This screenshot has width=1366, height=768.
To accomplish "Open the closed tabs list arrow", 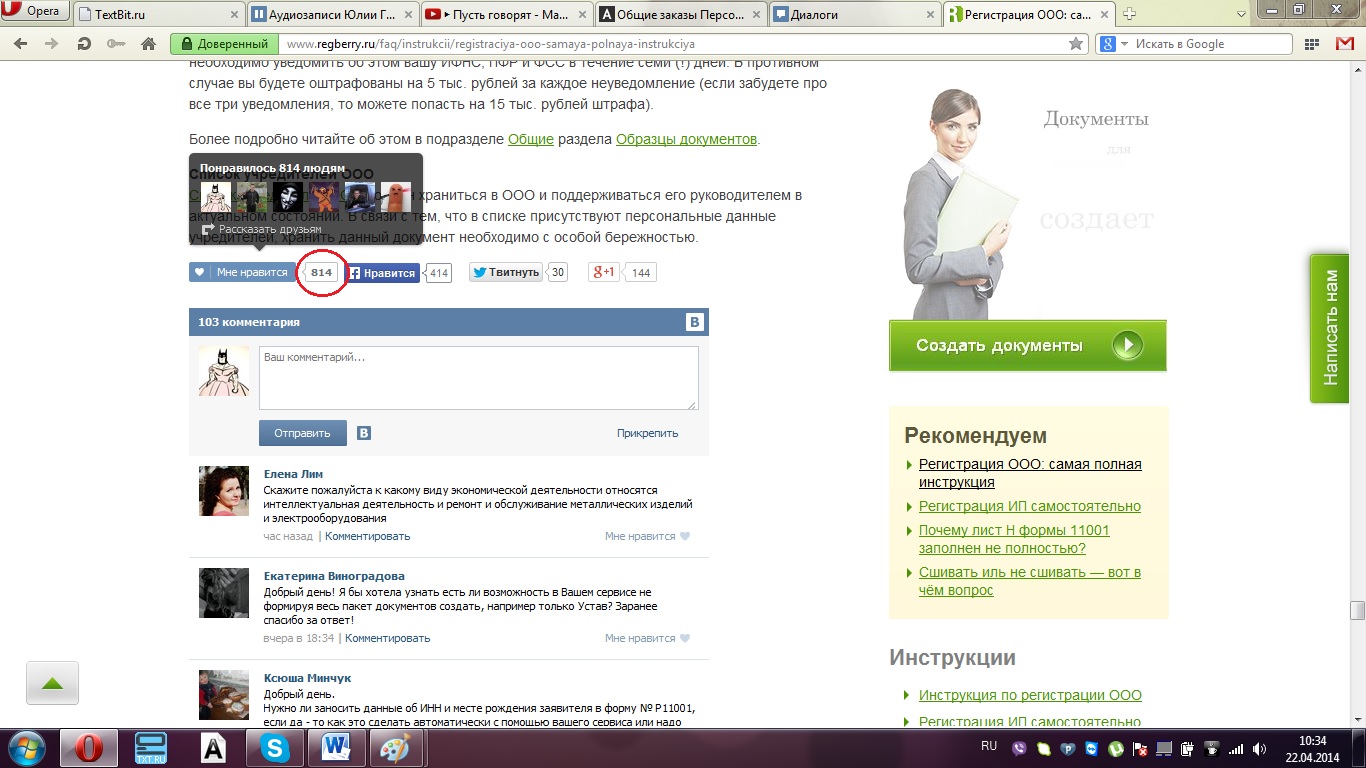I will click(1240, 14).
